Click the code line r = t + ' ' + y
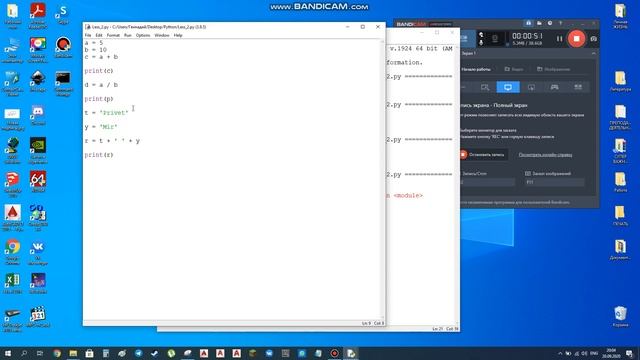The width and height of the screenshot is (640, 360). click(x=112, y=141)
